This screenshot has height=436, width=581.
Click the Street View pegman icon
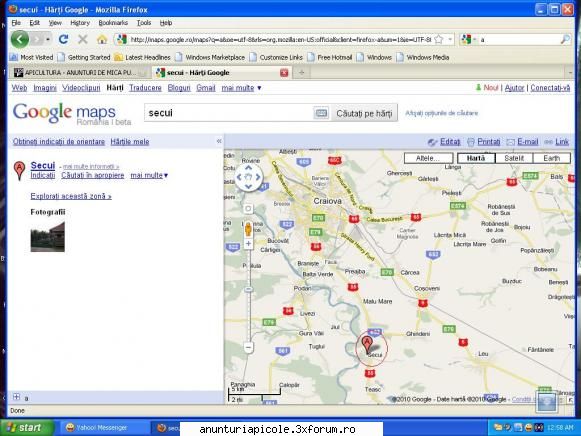(248, 229)
